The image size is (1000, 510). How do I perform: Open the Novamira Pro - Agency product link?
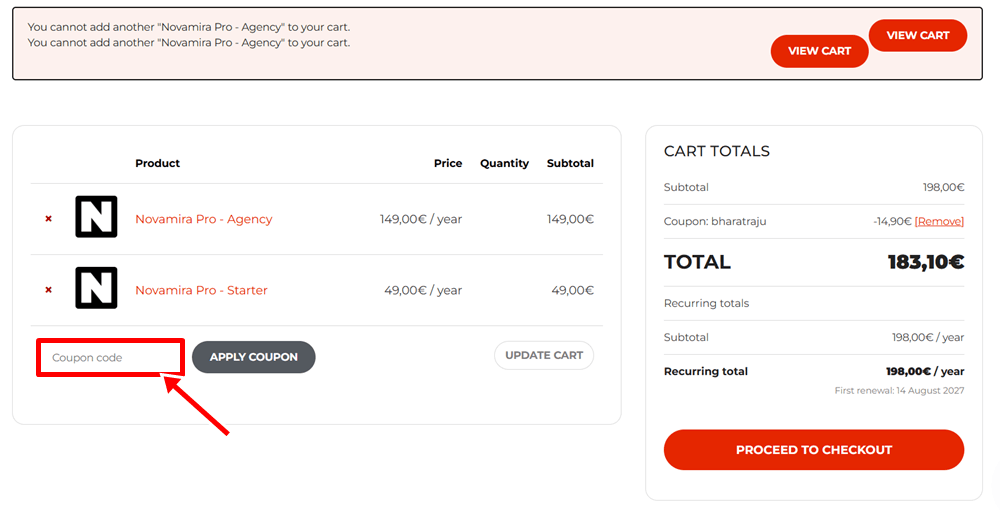pos(203,219)
